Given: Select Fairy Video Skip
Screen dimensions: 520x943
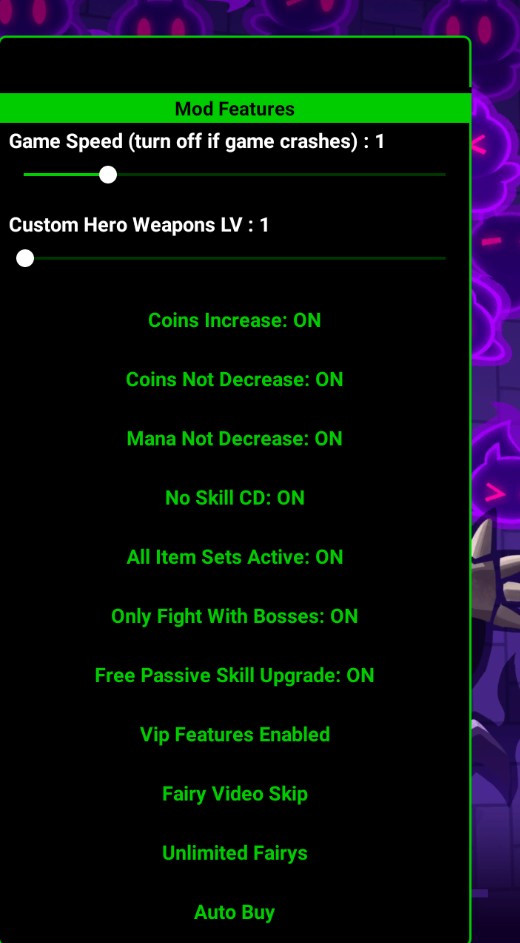Looking at the screenshot, I should (234, 794).
